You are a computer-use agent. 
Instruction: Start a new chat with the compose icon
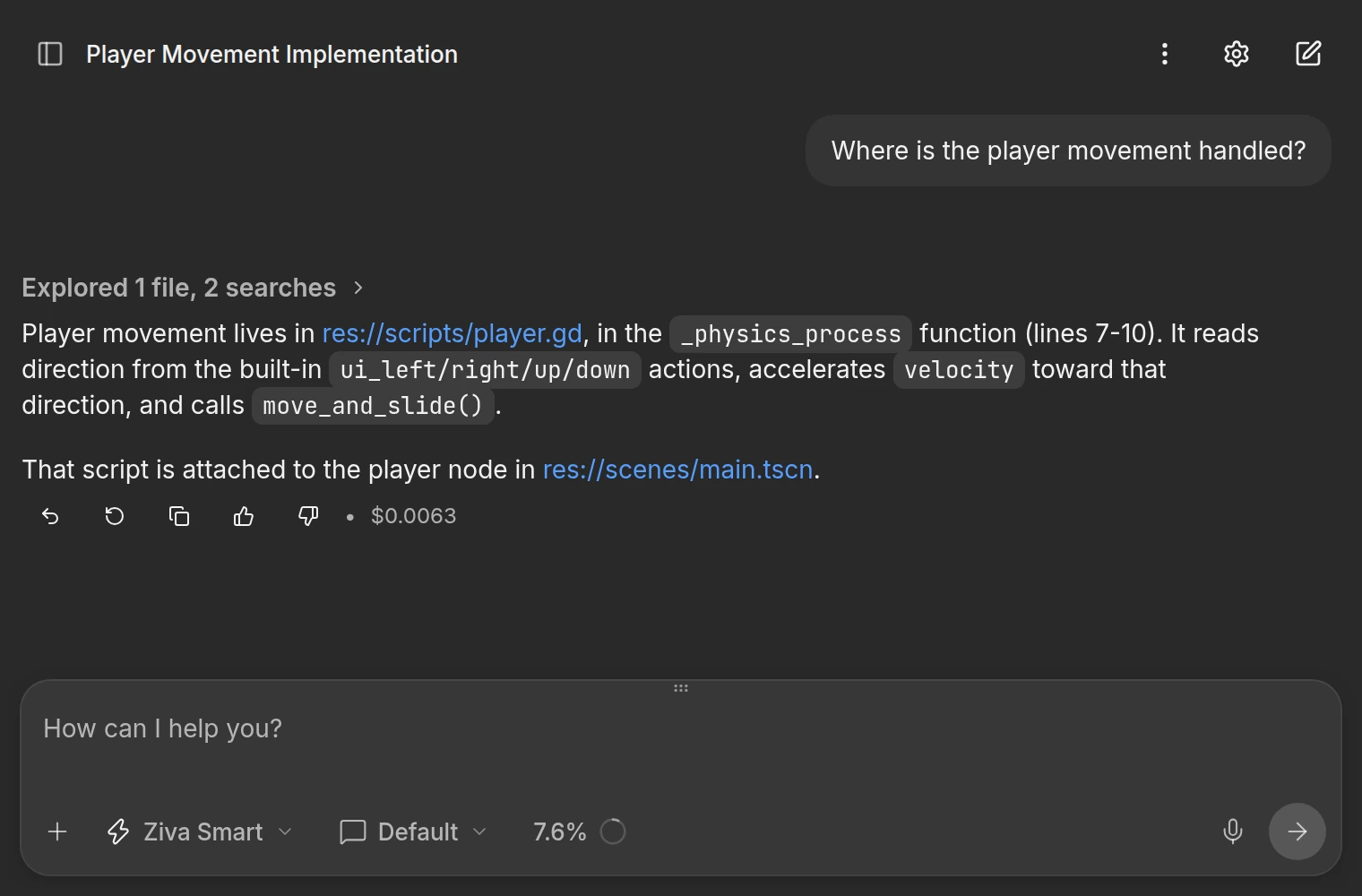(x=1308, y=54)
